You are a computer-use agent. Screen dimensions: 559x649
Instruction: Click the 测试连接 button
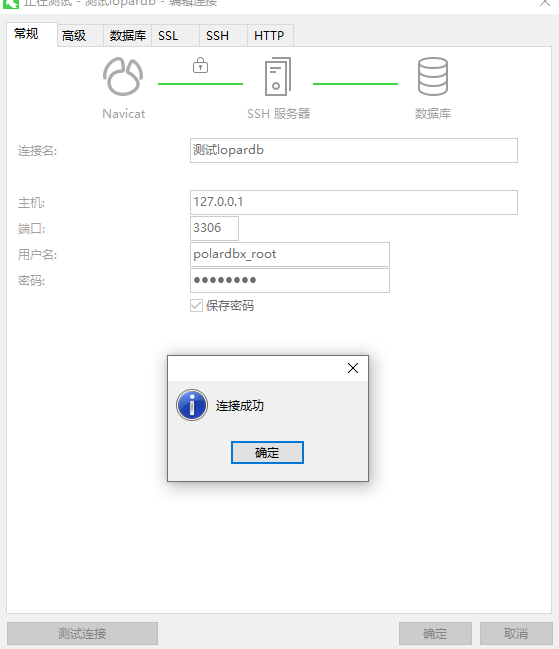pyautogui.click(x=82, y=633)
